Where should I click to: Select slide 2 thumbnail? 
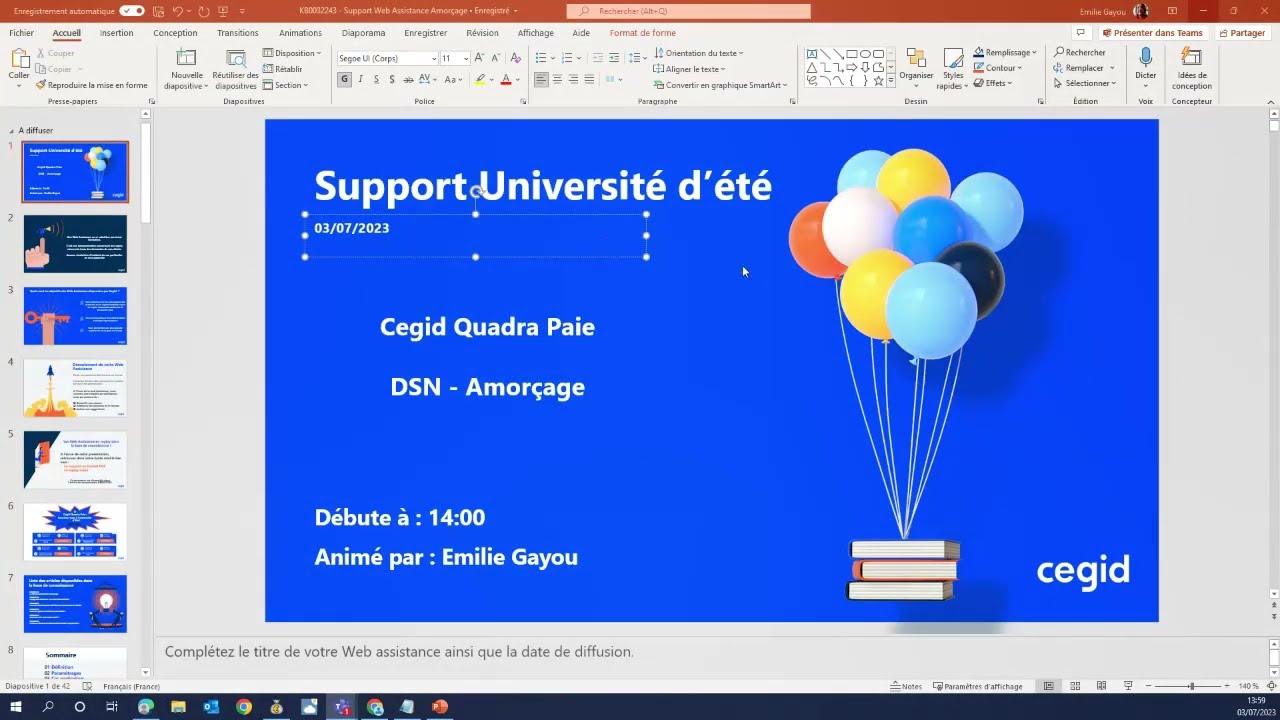click(75, 244)
